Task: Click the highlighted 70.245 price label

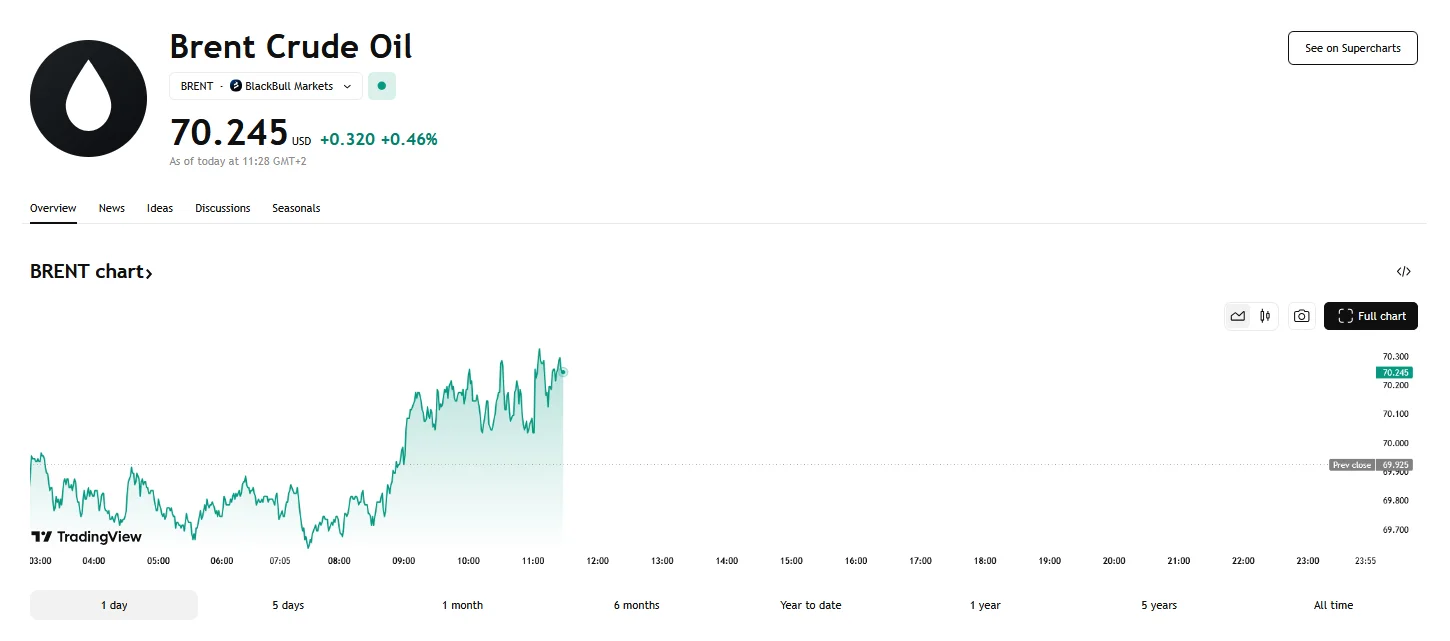Action: tap(1394, 372)
